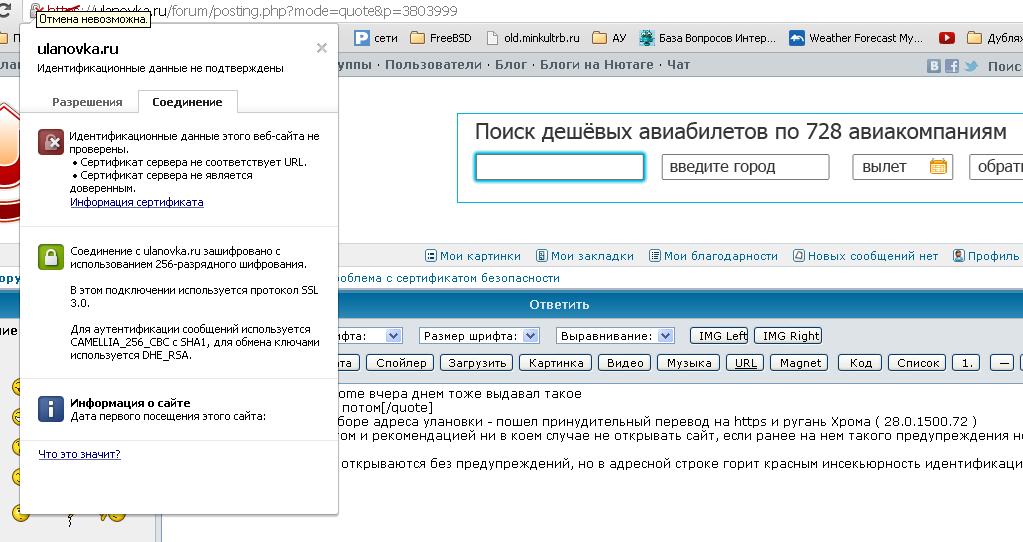
Task: Click the 'Что это значит?' link
Action: (x=79, y=454)
